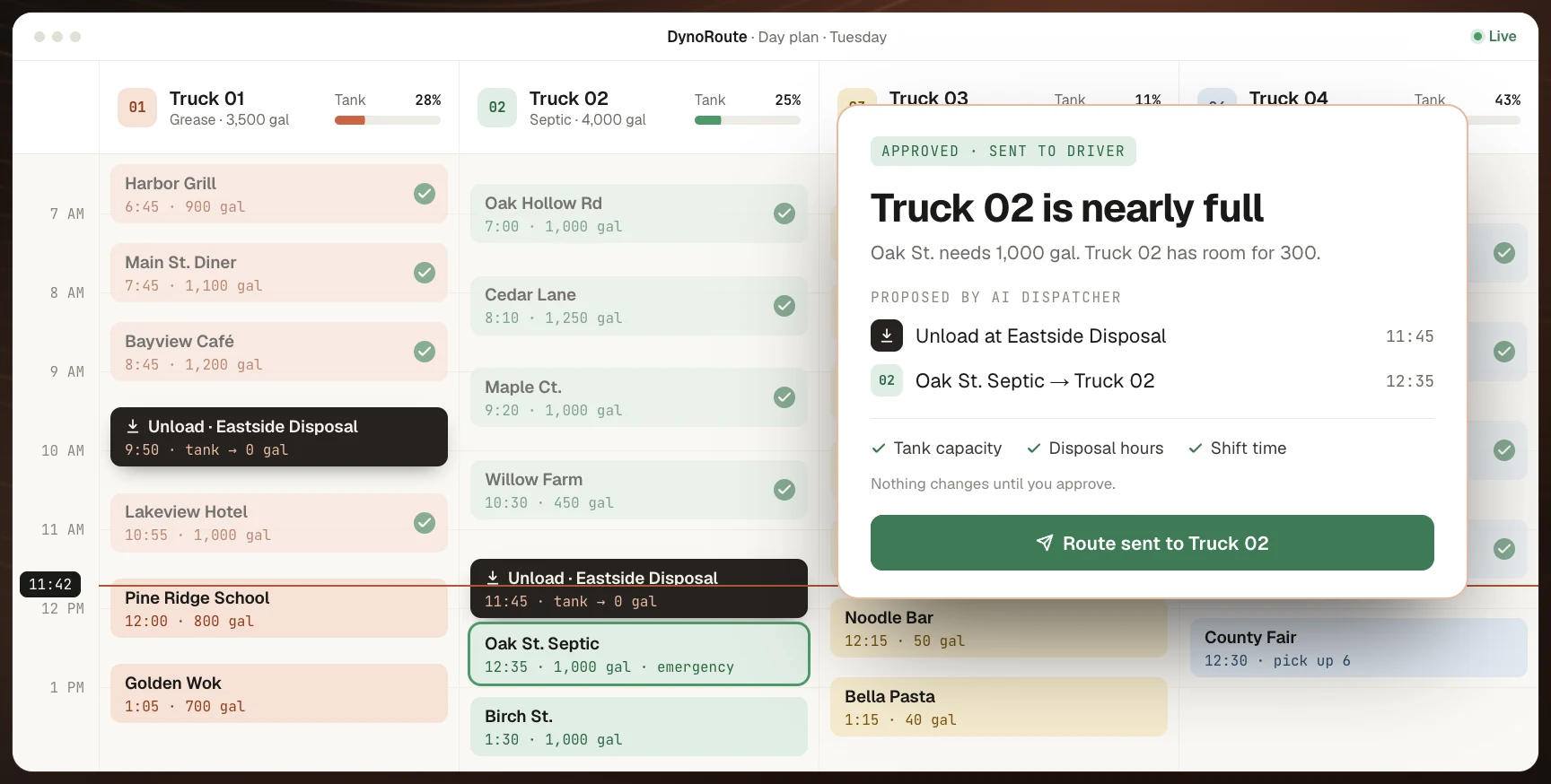
Task: Click the "APPROVED · SENT TO DRIVER" status badge
Action: tap(1003, 152)
